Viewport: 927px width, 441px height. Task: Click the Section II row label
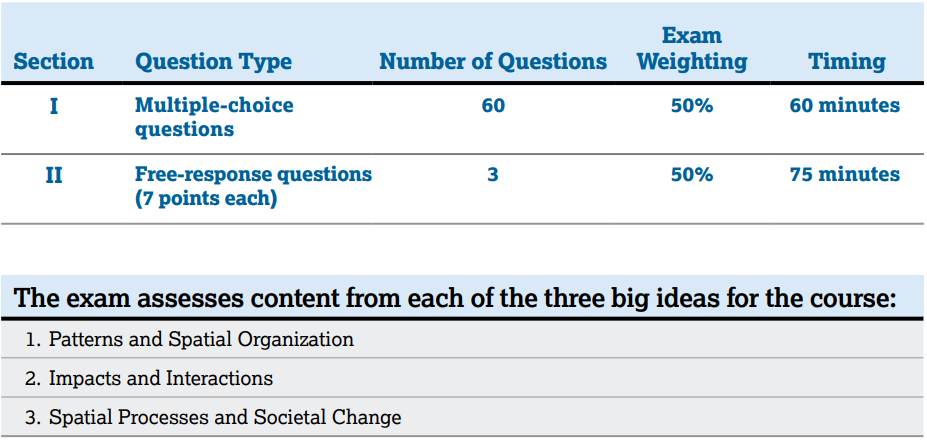coord(53,175)
